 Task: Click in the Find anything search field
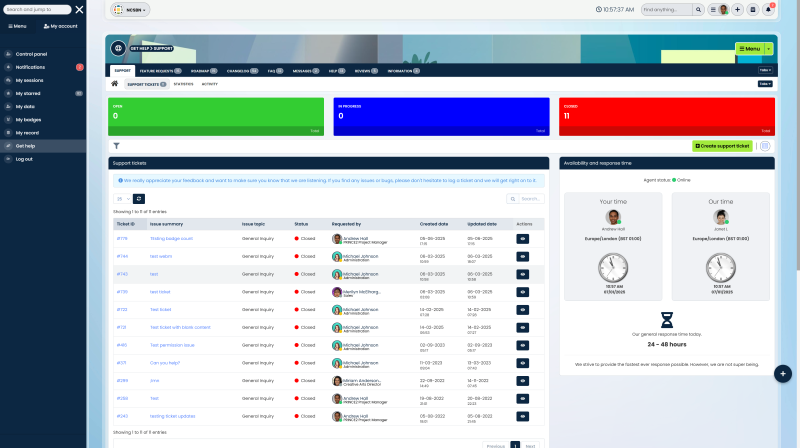click(667, 10)
